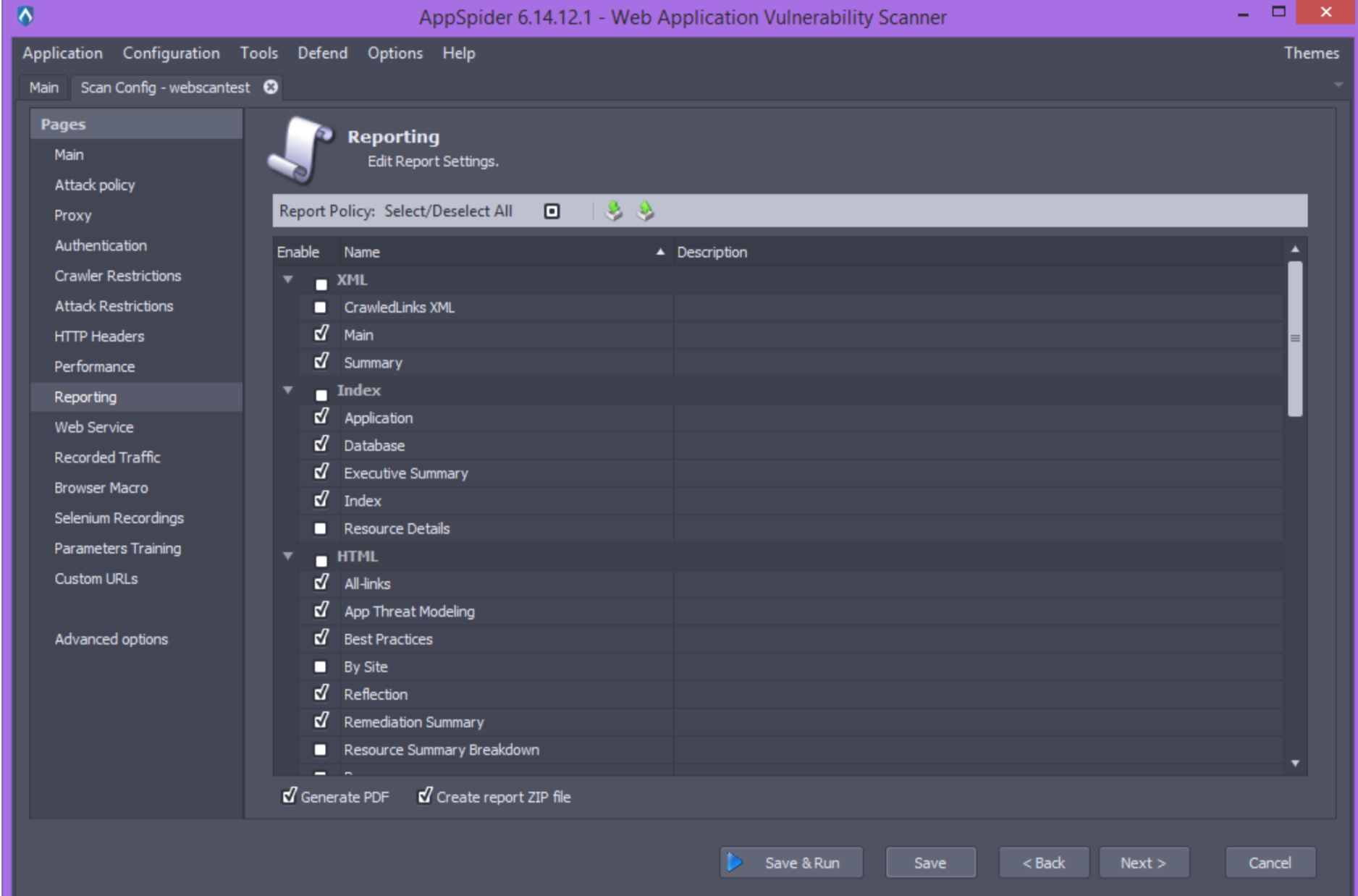Open the Defend menu
The height and width of the screenshot is (896, 1358).
[x=323, y=53]
